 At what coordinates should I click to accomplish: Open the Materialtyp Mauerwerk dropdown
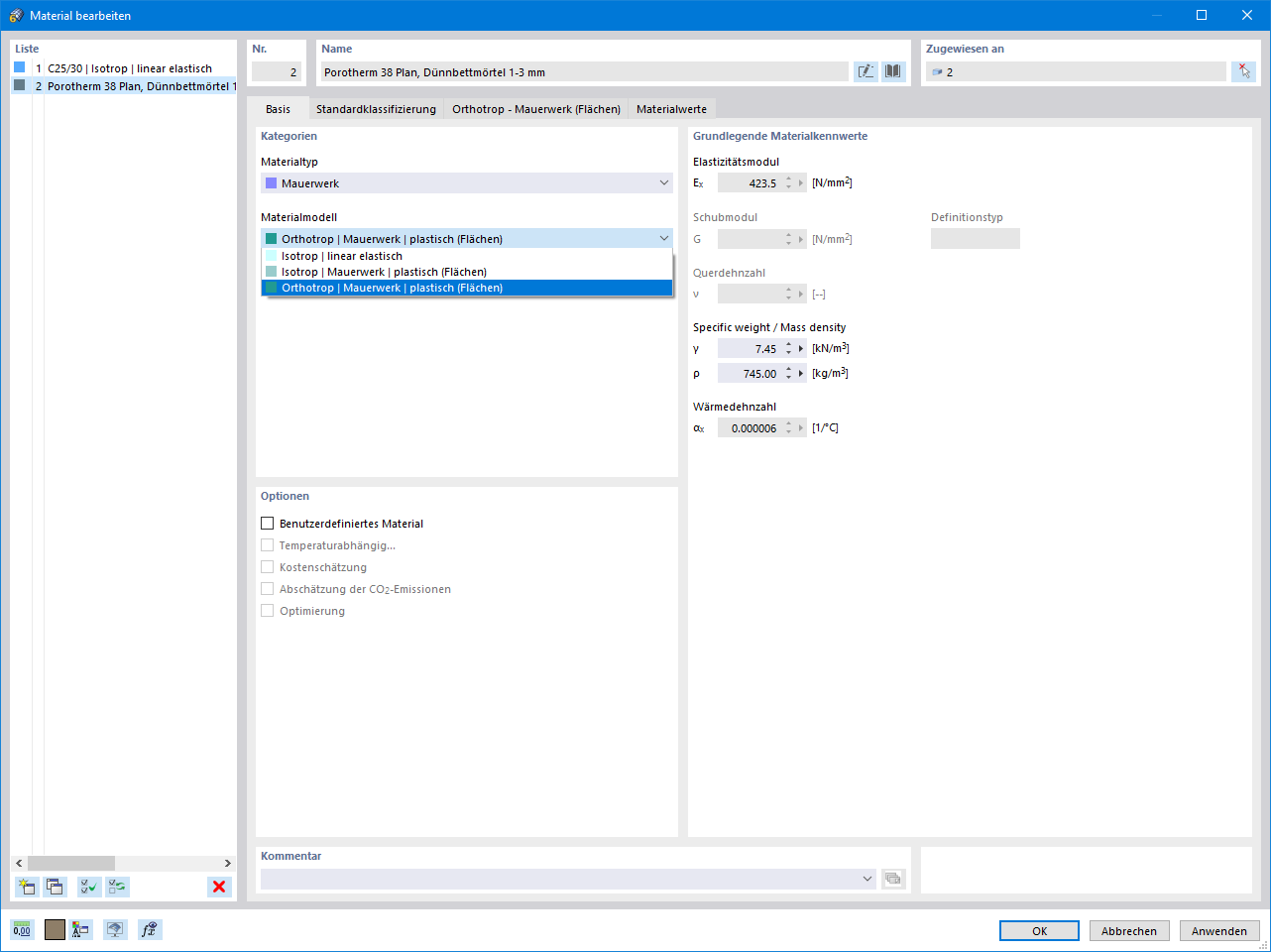tap(467, 183)
